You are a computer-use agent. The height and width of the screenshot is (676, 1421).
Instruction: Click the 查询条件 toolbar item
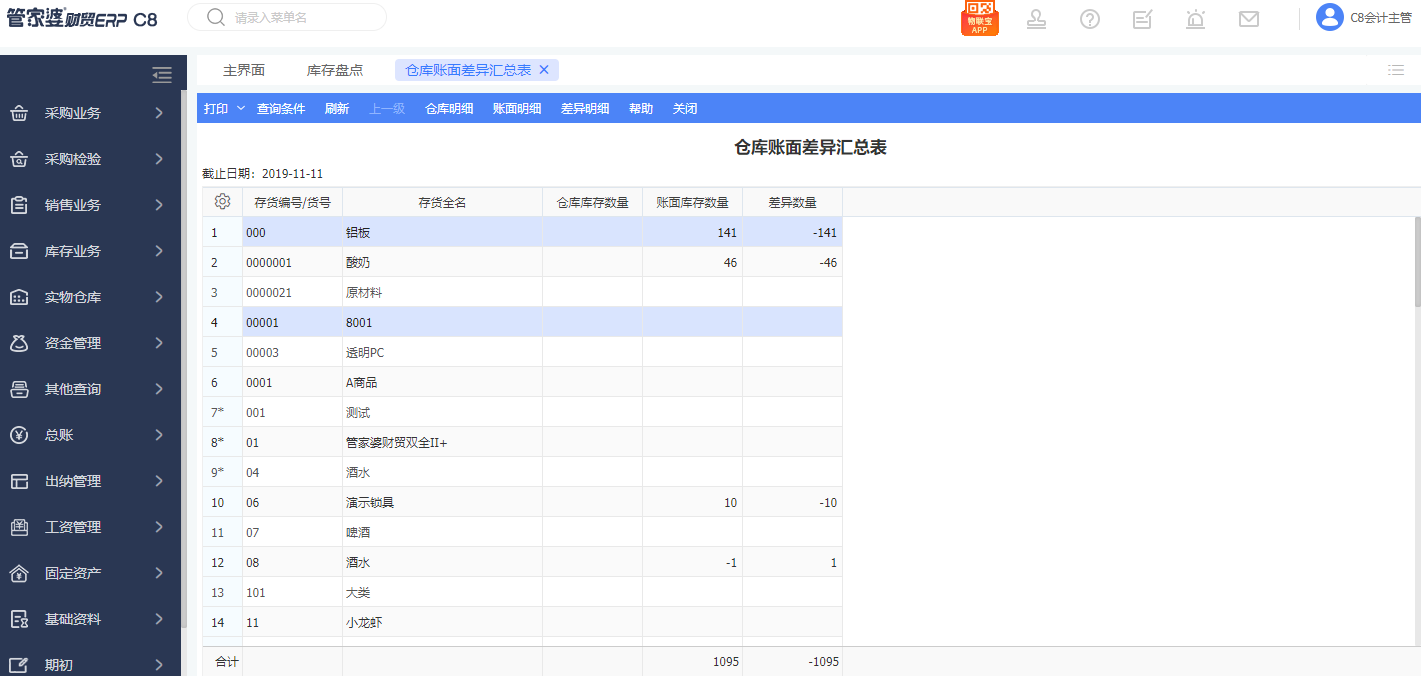[x=281, y=108]
